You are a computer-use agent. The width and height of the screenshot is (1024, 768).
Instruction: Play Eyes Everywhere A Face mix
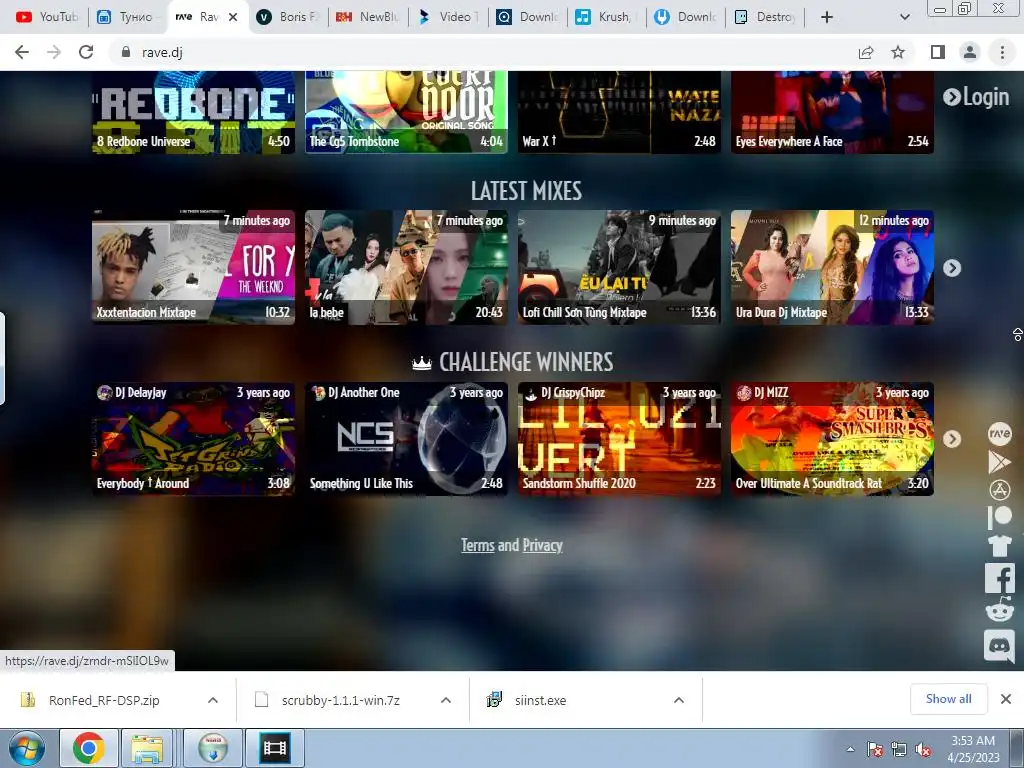(832, 112)
